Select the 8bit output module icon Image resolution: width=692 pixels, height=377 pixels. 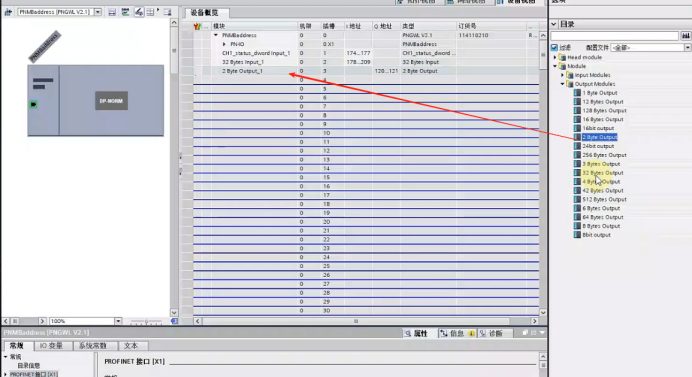577,235
